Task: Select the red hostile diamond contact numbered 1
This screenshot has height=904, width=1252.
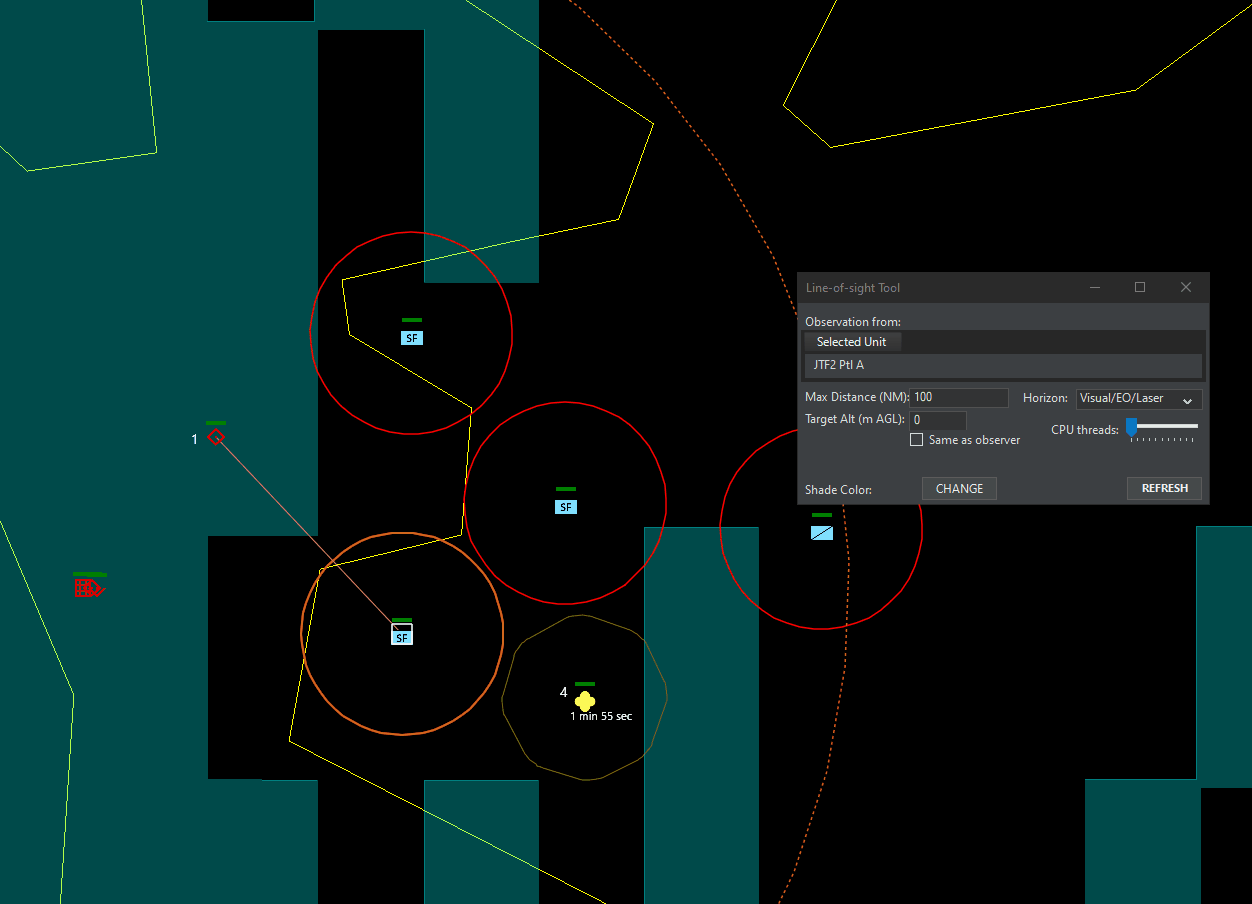Action: (216, 437)
